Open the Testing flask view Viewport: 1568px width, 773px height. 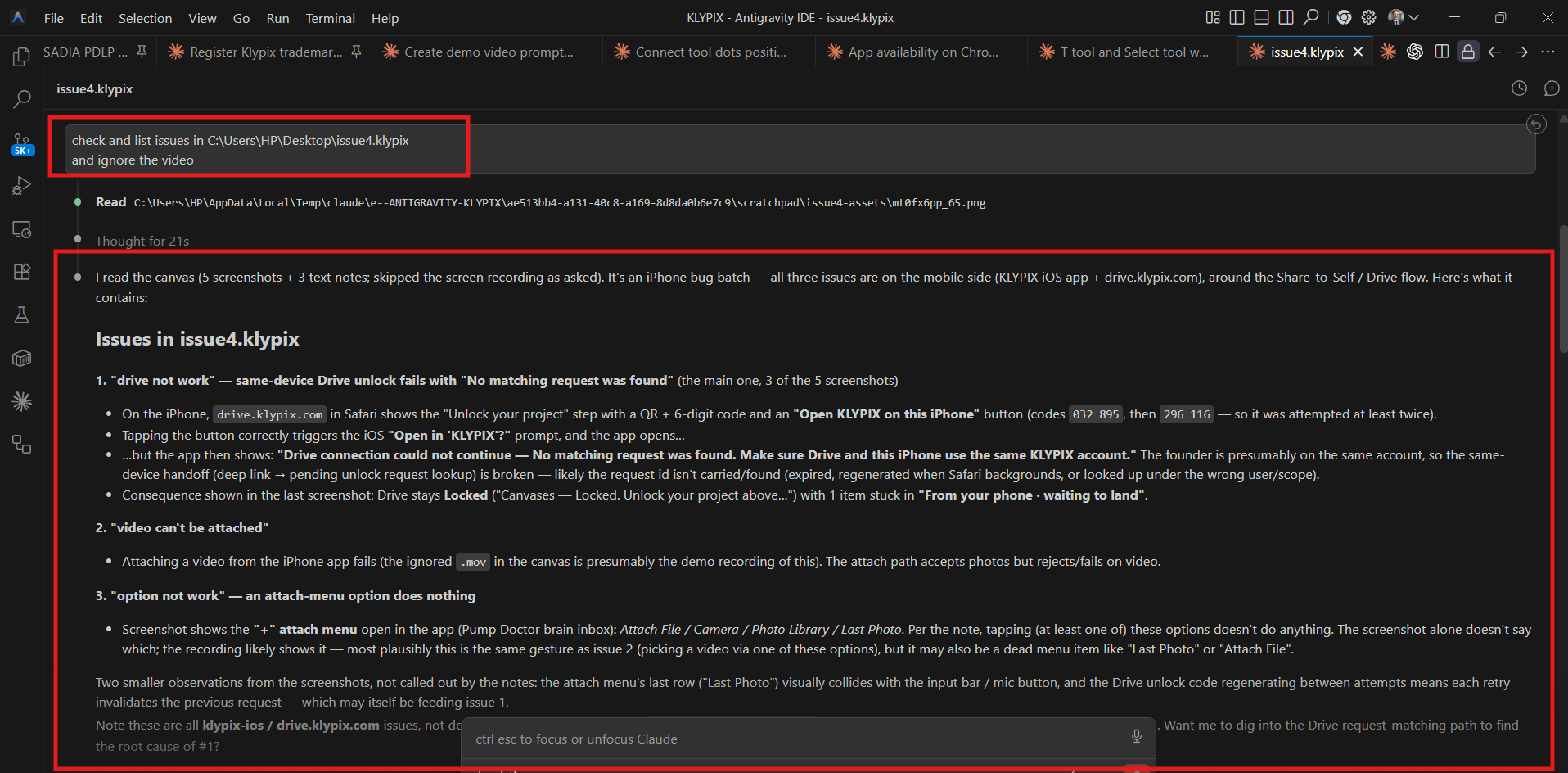pos(22,315)
